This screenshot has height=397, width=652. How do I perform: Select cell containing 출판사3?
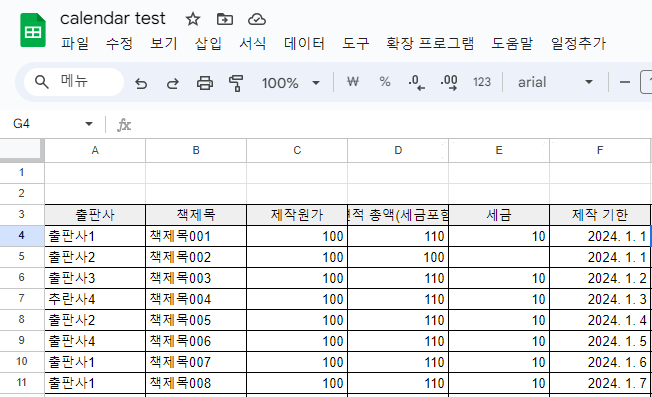(x=95, y=278)
